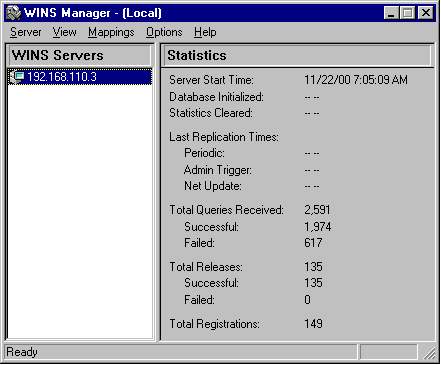Click the WINS Servers pane header

click(x=80, y=55)
